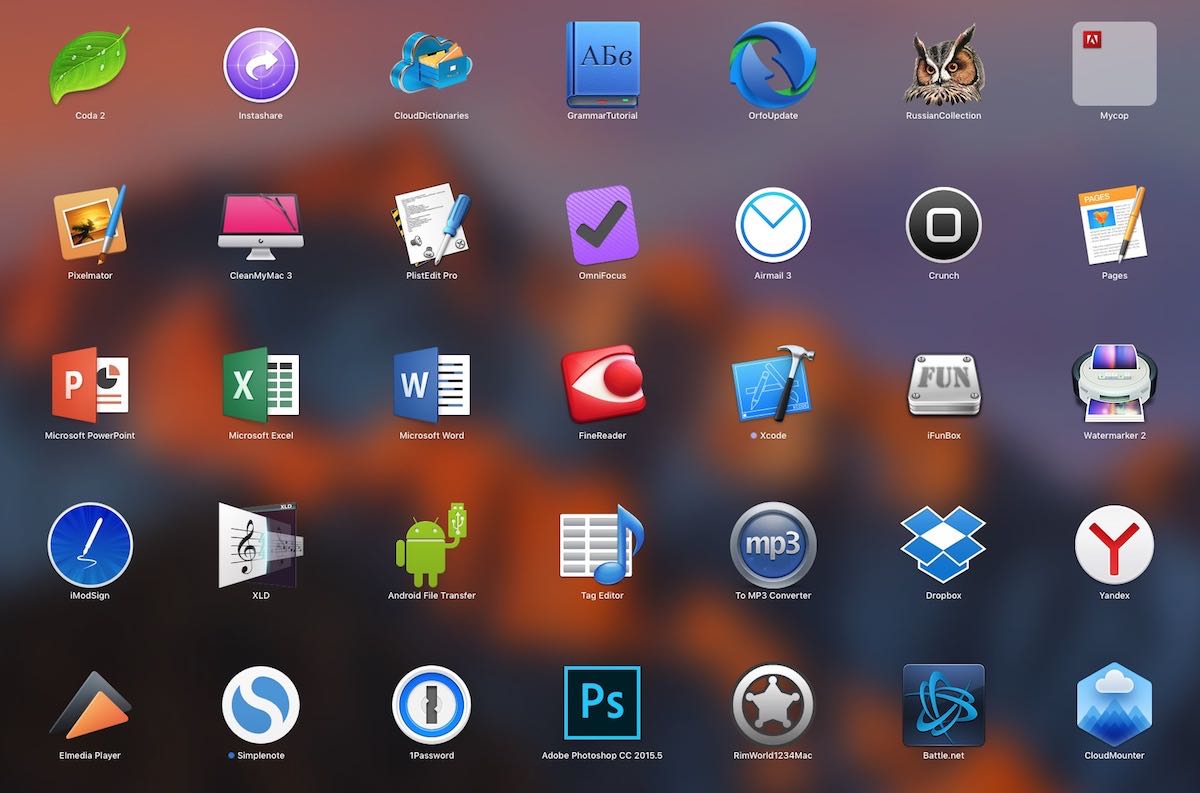The height and width of the screenshot is (793, 1200).
Task: Open XLD audio app
Action: 260,545
